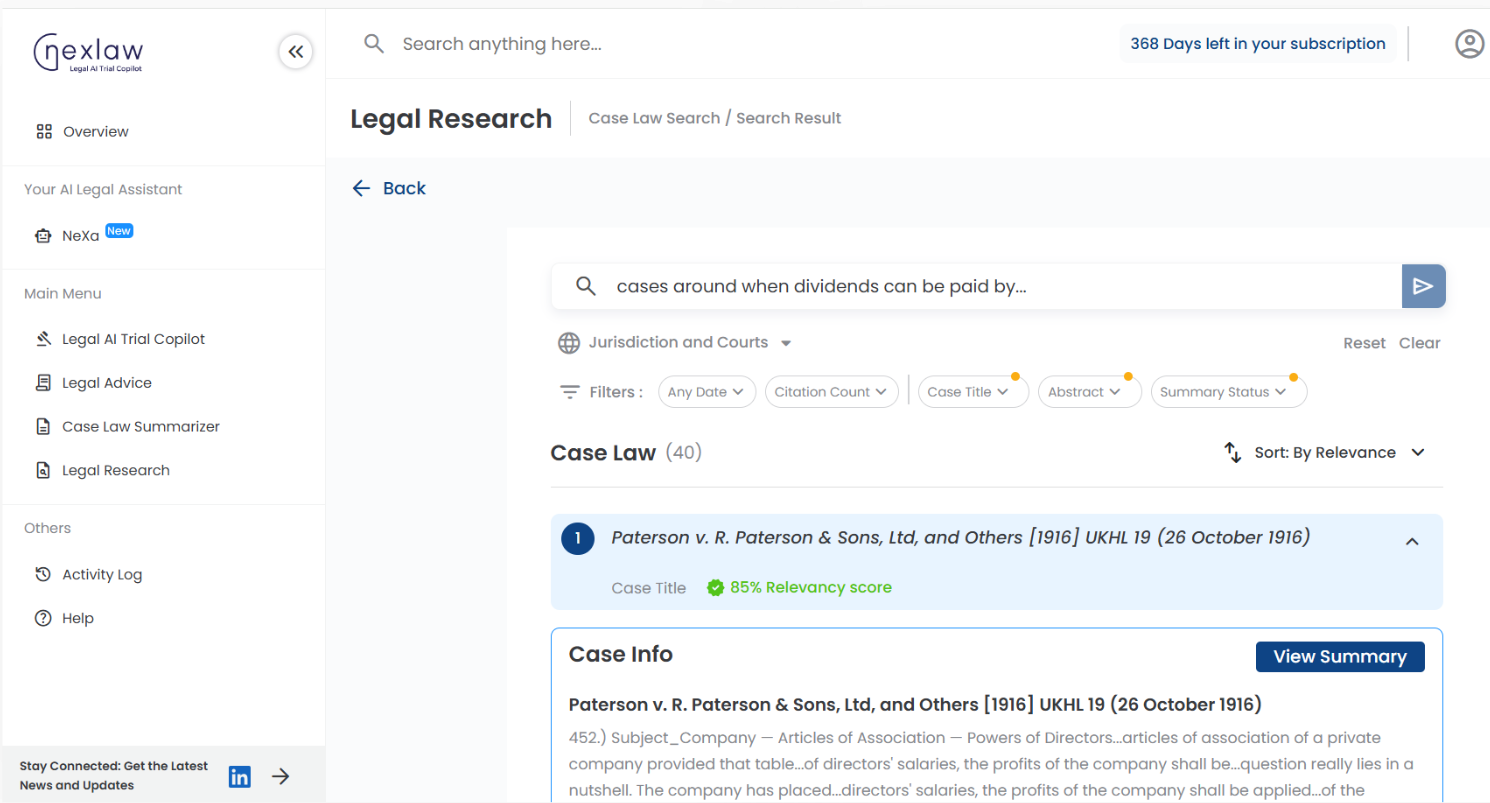1490x803 pixels.
Task: Click the 85% Relevancy score text
Action: [x=811, y=588]
